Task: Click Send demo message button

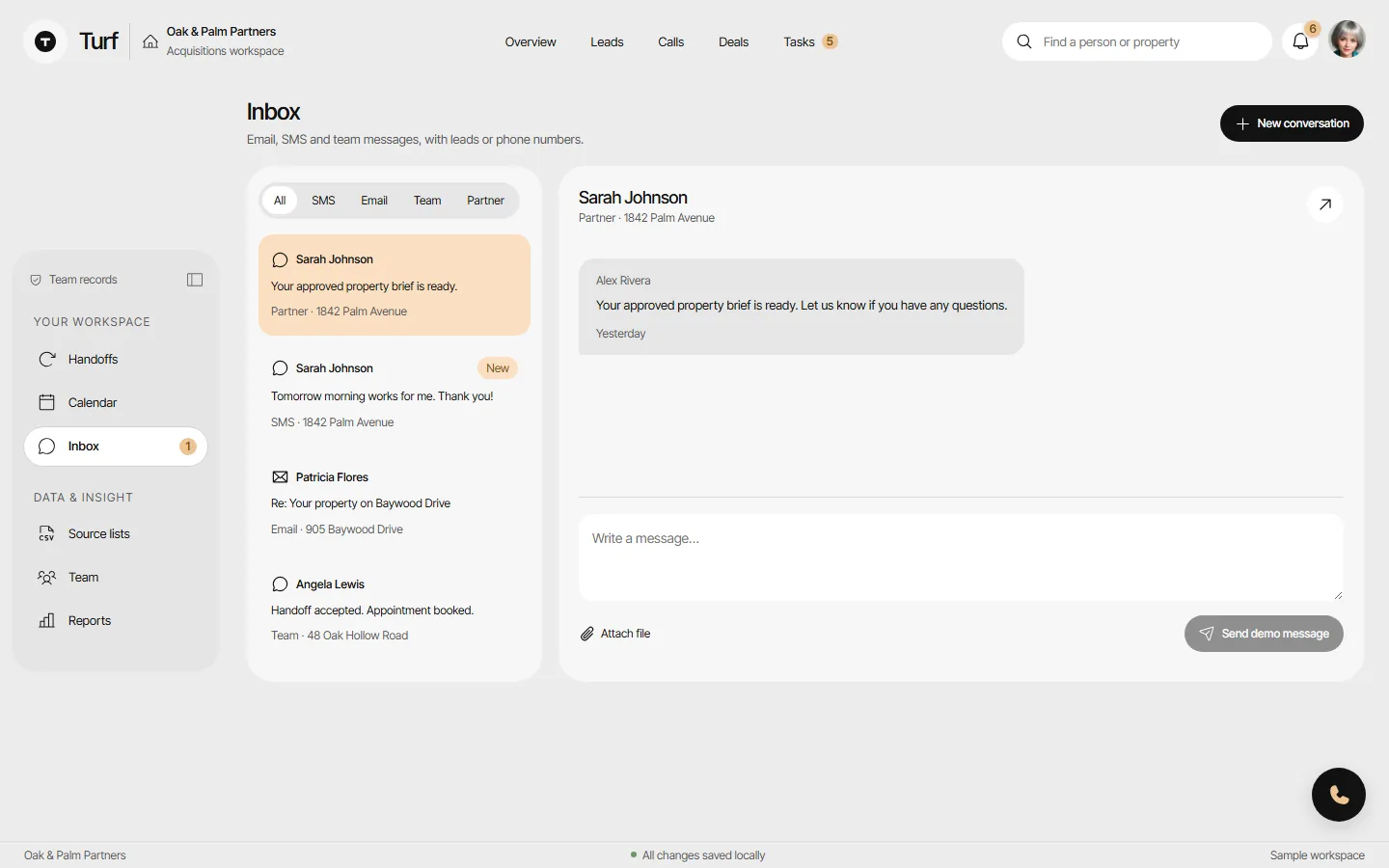Action: (1264, 634)
